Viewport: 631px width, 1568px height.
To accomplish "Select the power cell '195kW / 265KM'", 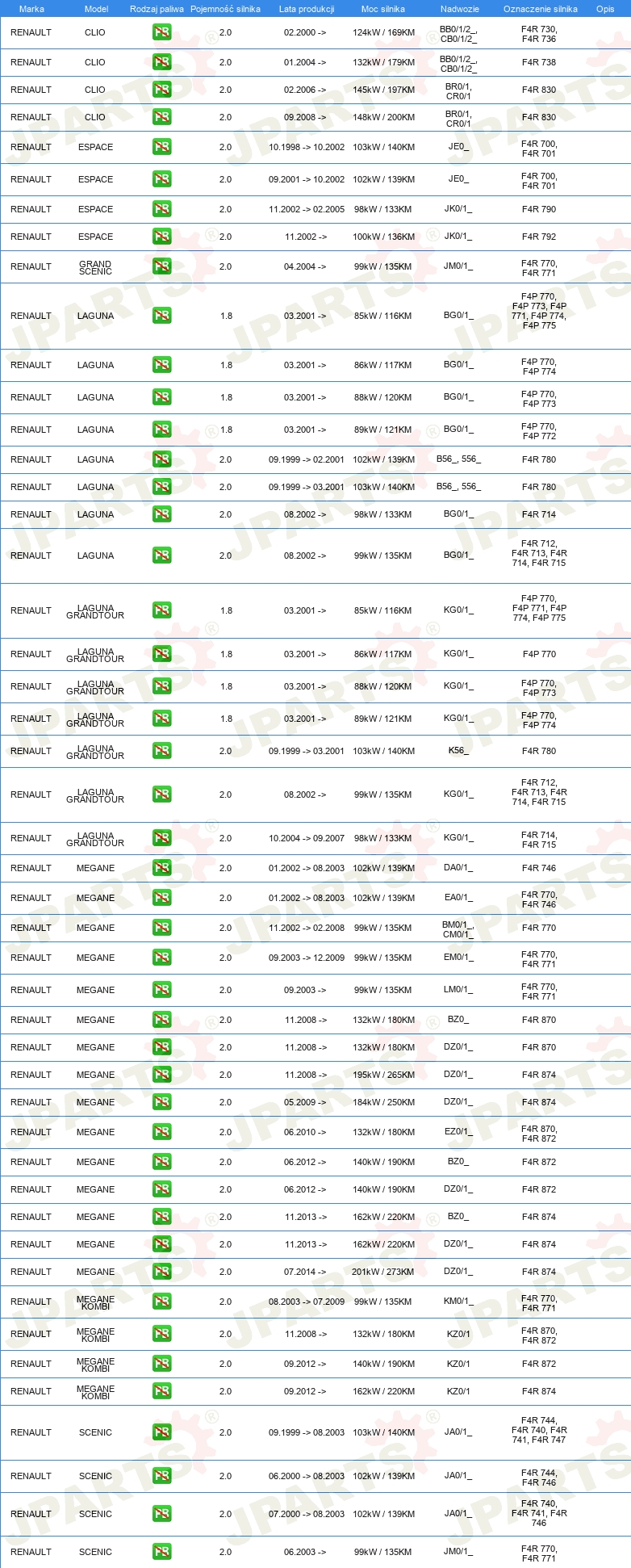I will [x=383, y=1075].
